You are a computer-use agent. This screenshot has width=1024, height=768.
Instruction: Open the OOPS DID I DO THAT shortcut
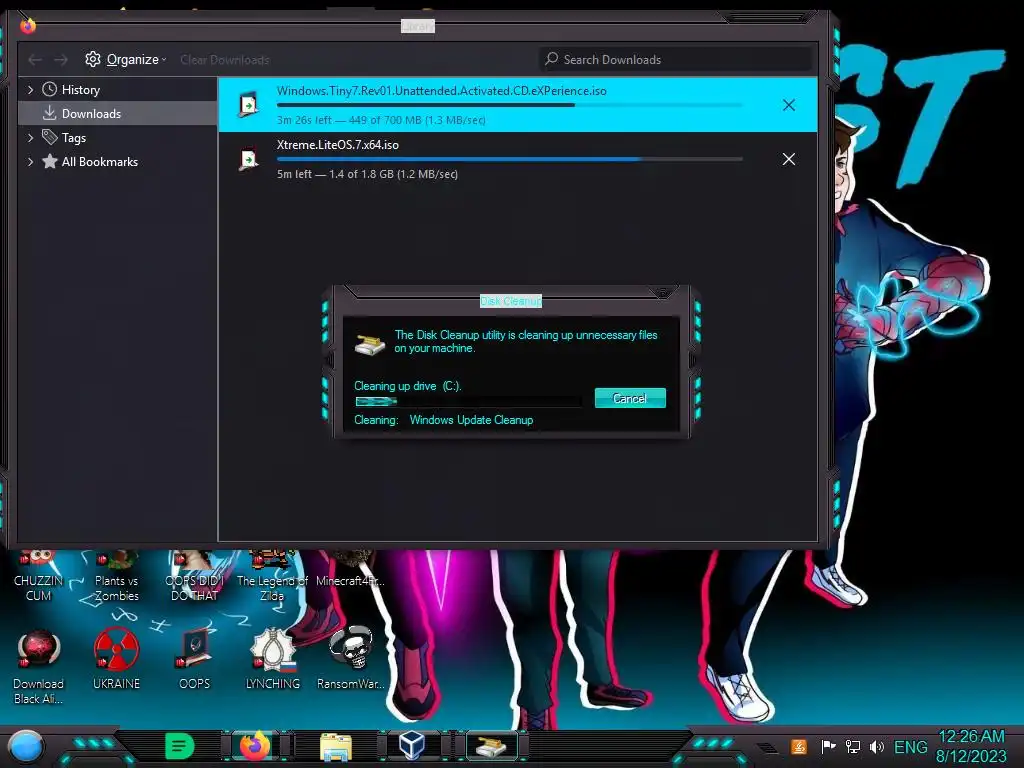194,577
